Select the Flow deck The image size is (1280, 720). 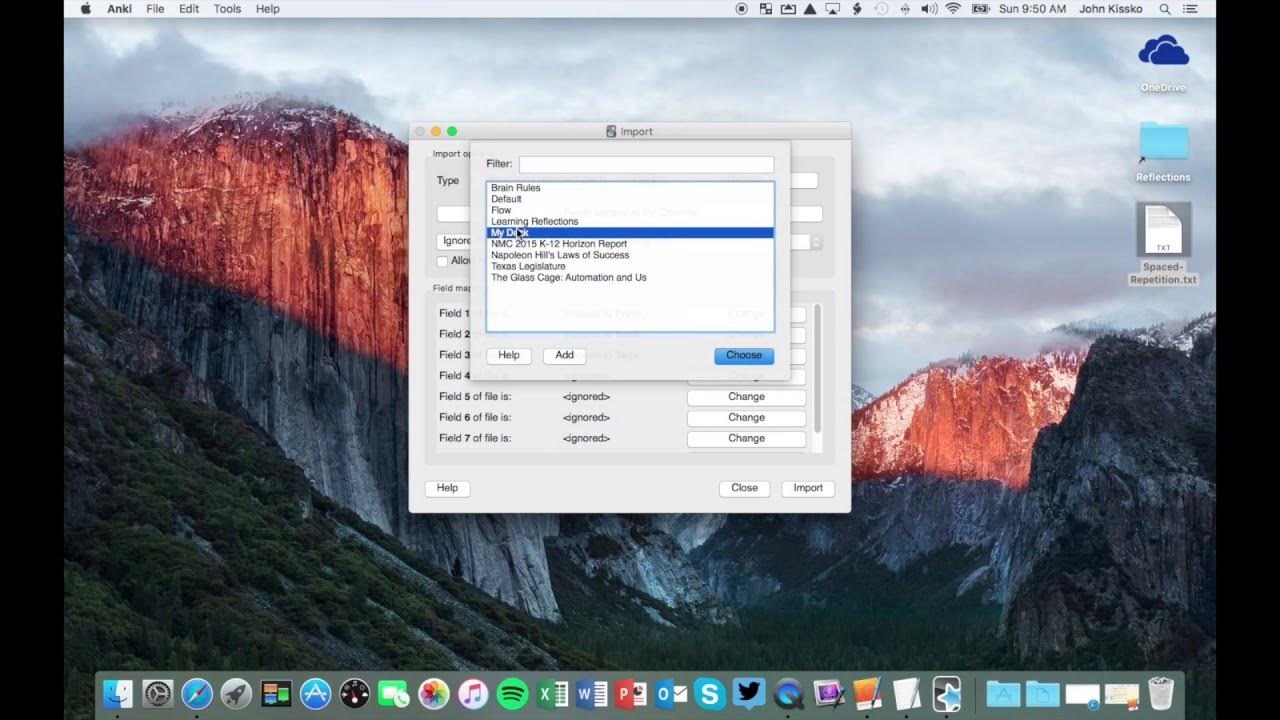coord(630,210)
